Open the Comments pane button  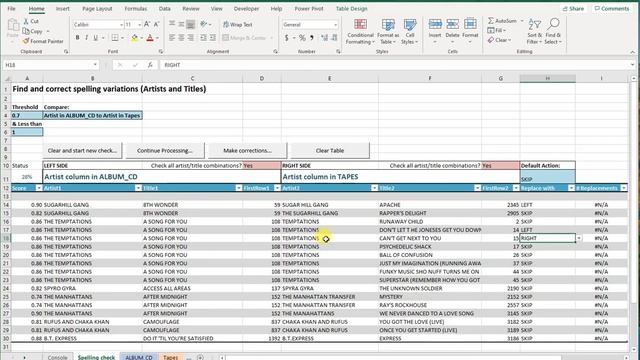pyautogui.click(x=612, y=9)
